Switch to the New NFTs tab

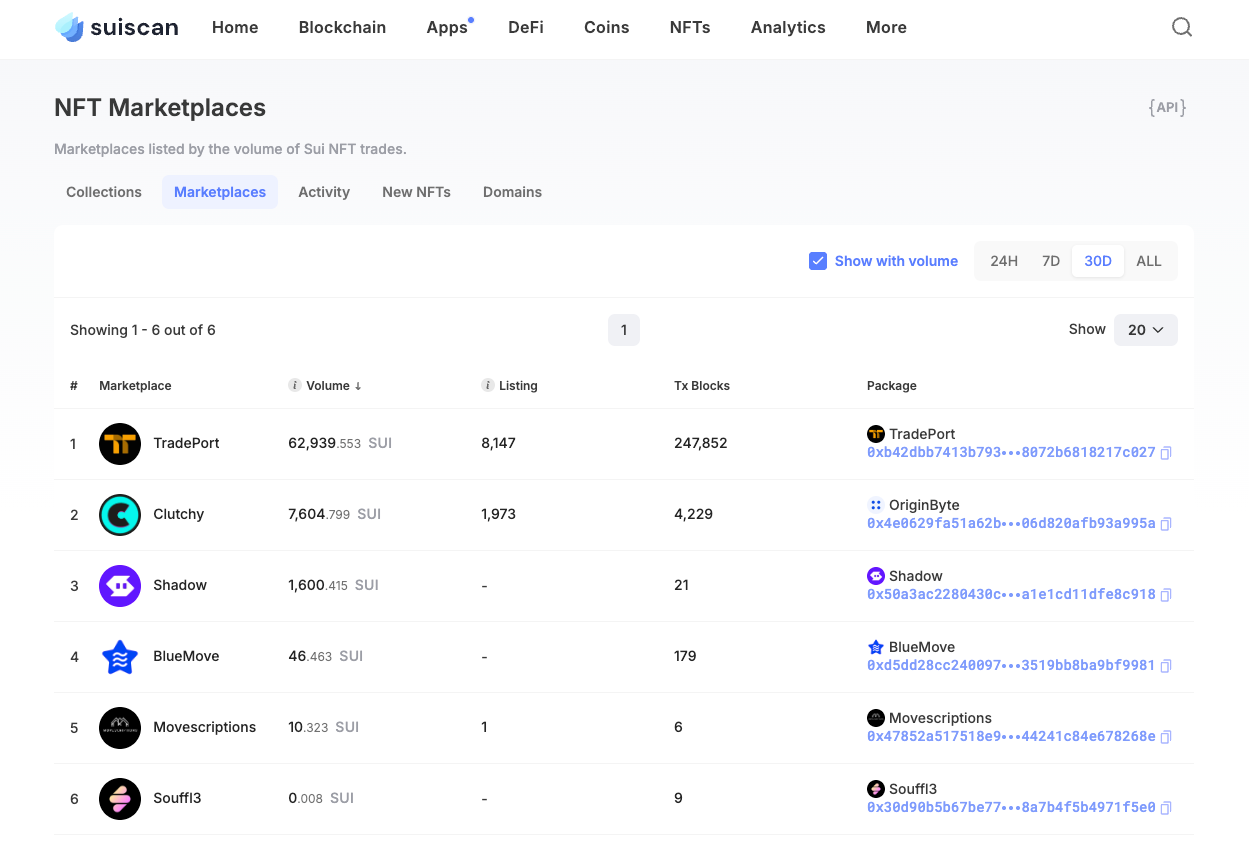coord(416,192)
